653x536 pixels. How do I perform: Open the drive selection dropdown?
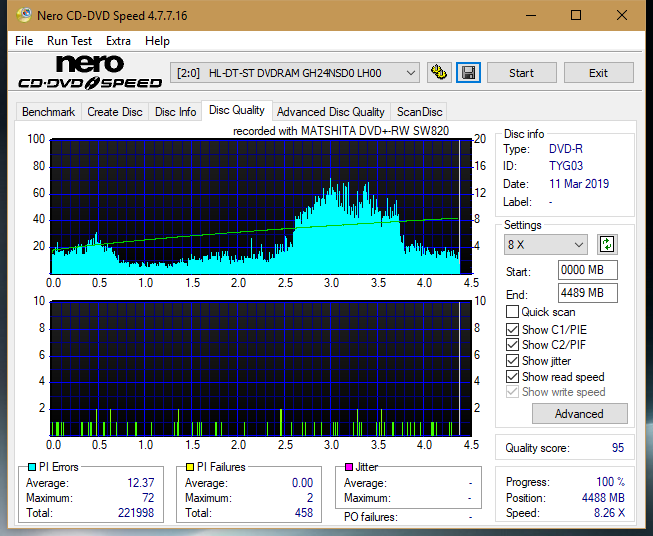(295, 73)
